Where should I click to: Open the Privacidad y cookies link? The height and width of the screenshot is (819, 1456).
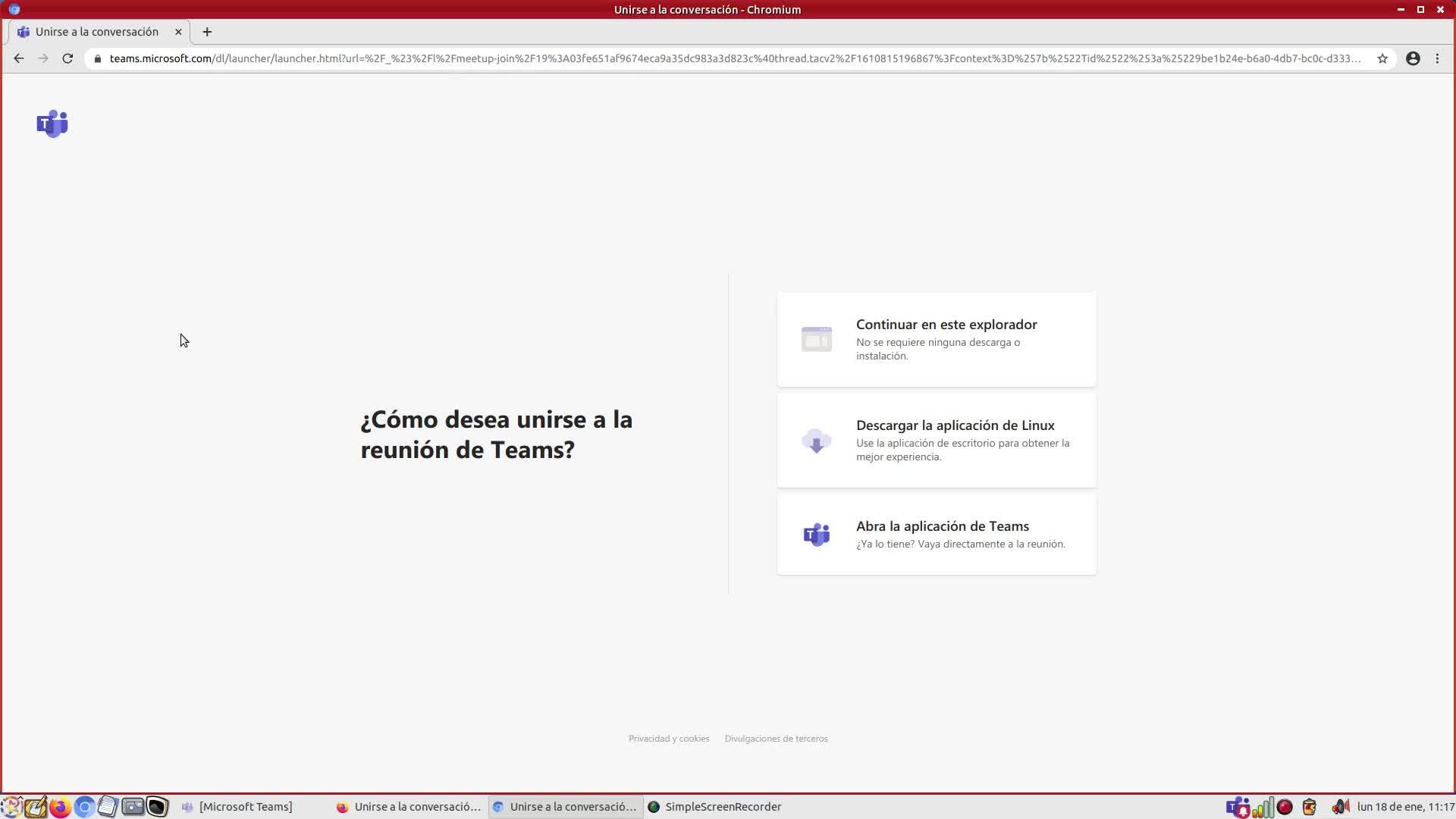(x=668, y=739)
